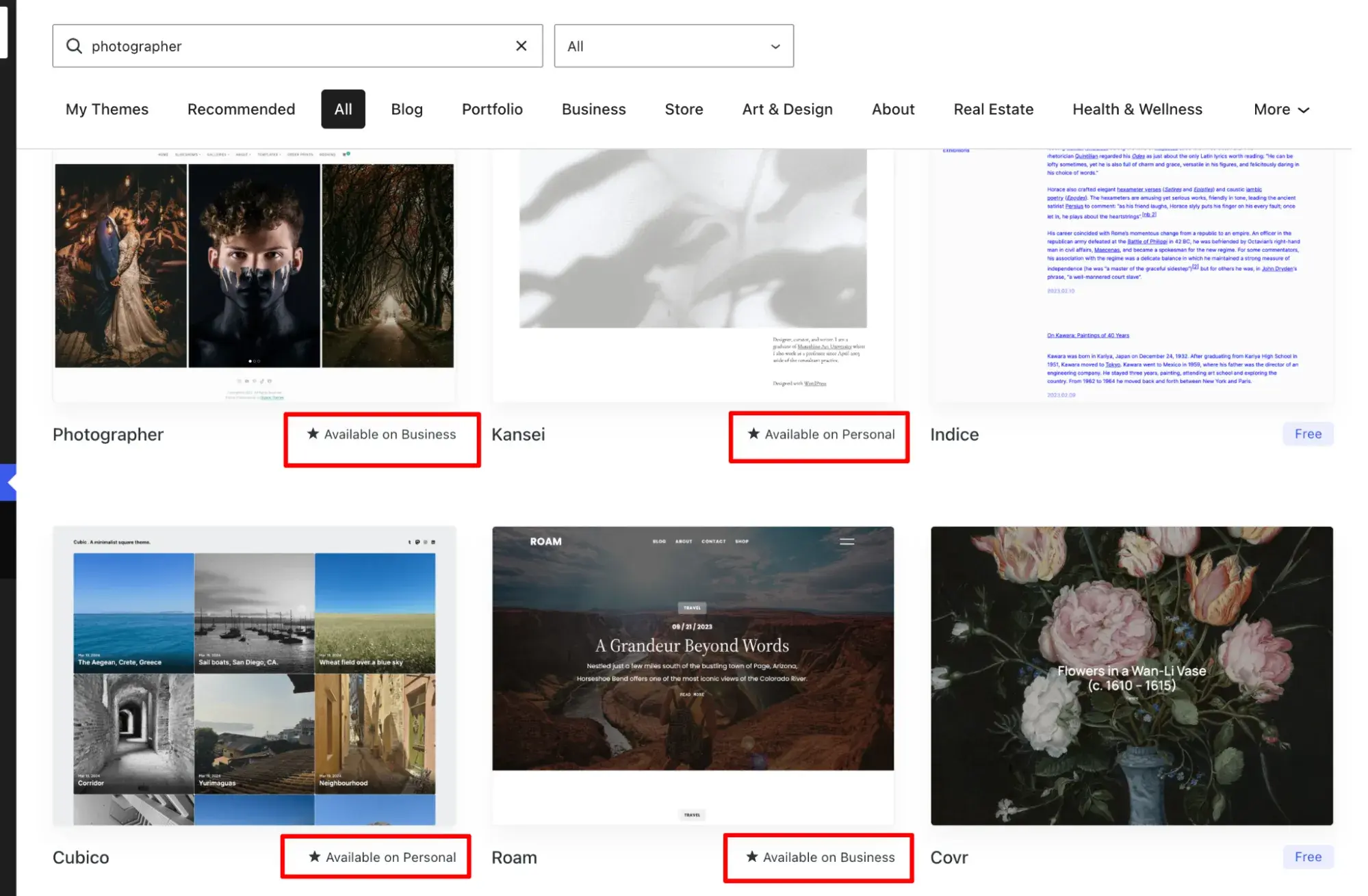
Task: Open the Photographer theme by its title
Action: click(108, 434)
